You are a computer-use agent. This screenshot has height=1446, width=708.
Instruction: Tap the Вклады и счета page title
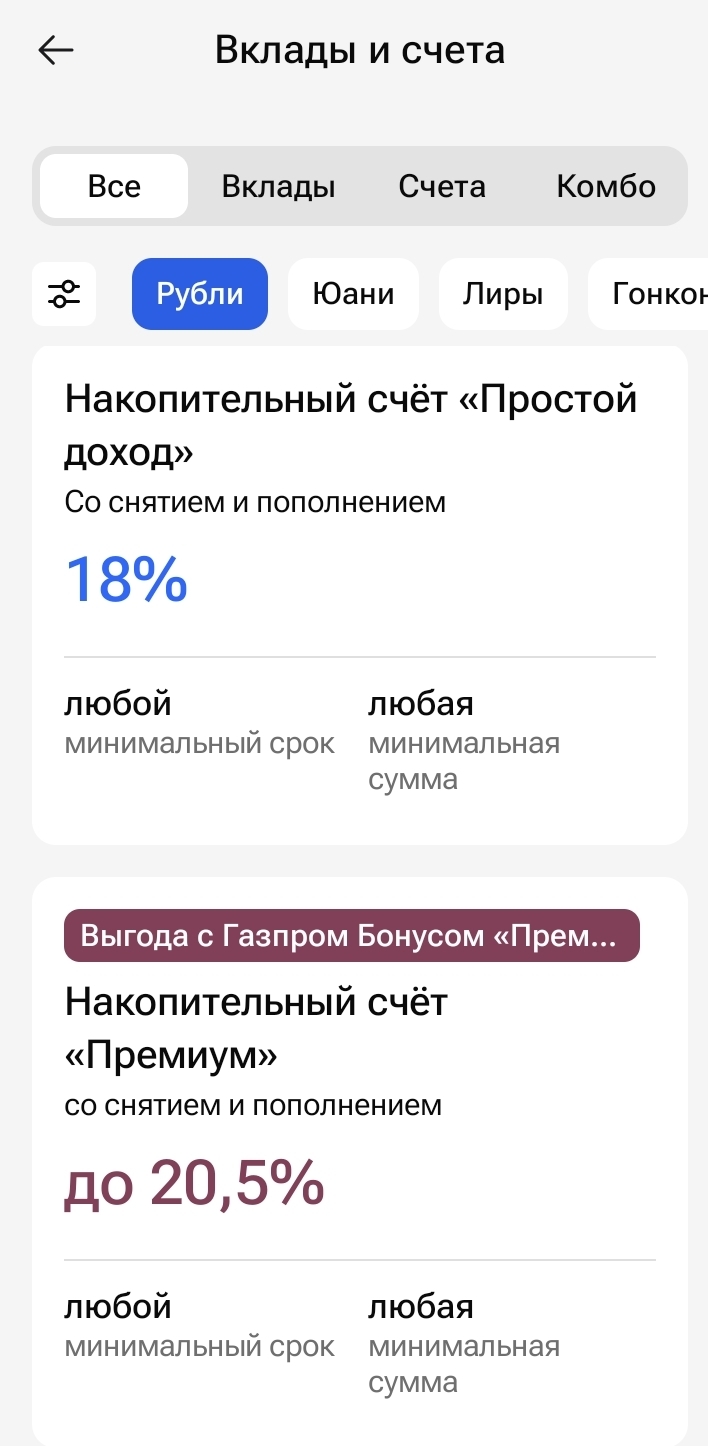pos(360,50)
